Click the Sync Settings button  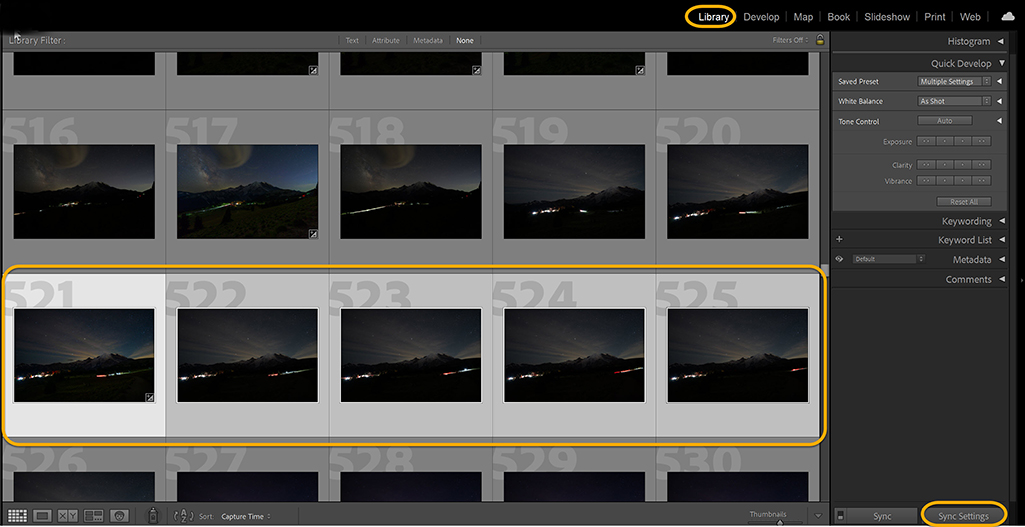pyautogui.click(x=963, y=516)
